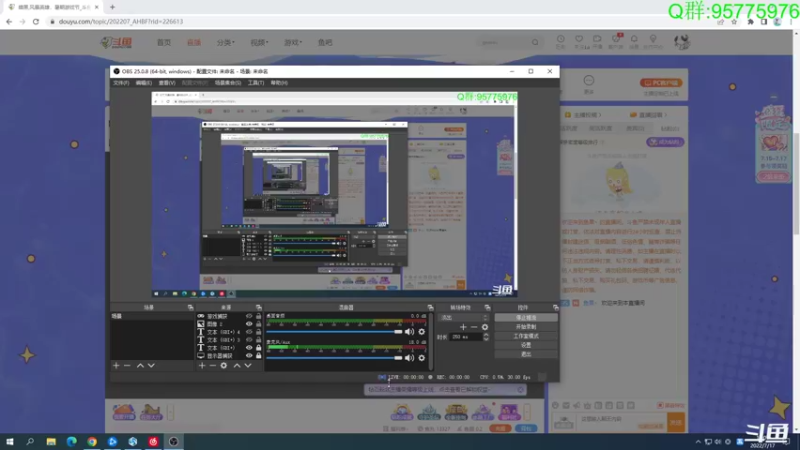Click the Douyu header search box
800x450 pixels.
coord(509,42)
